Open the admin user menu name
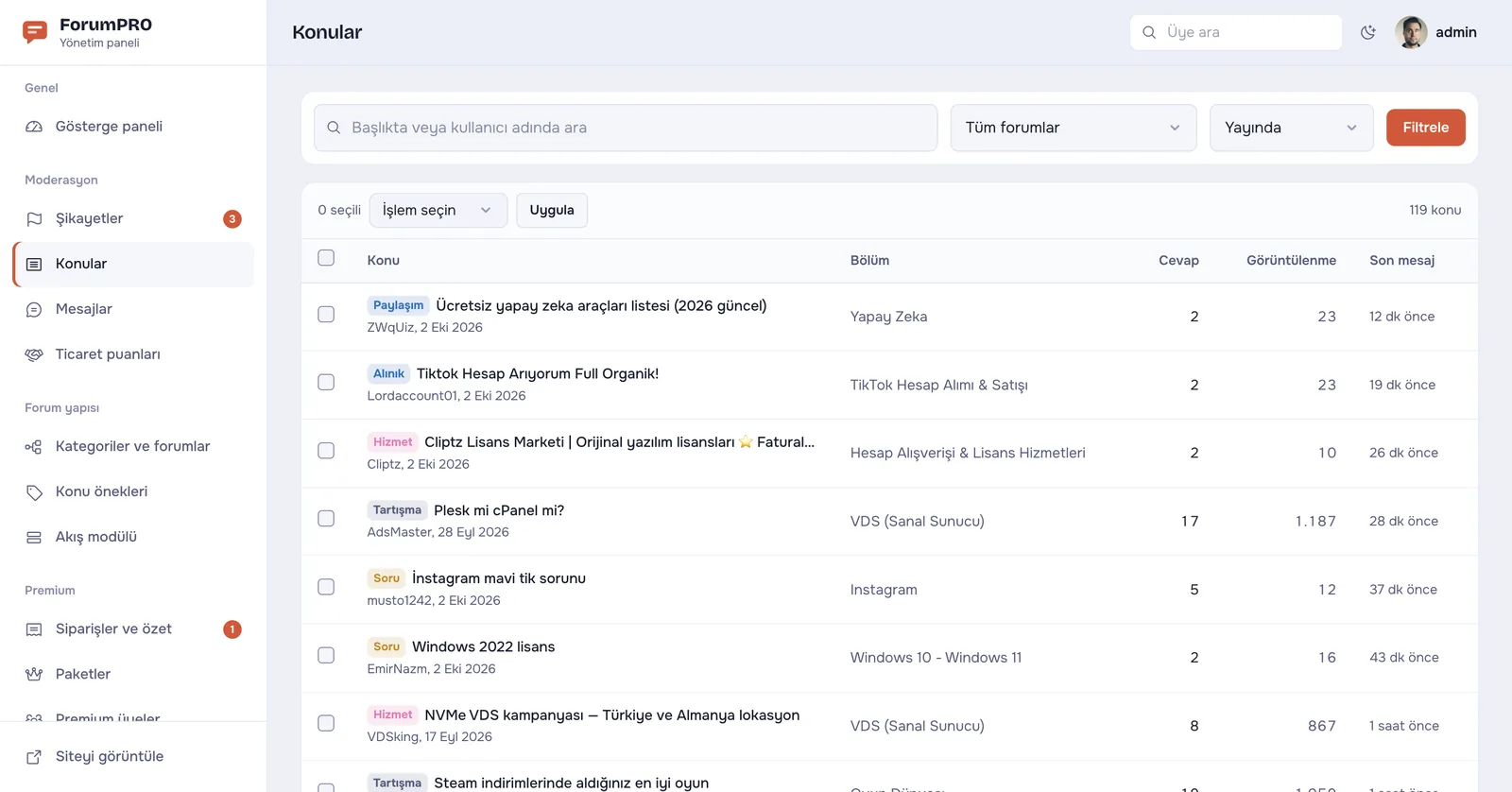The width and height of the screenshot is (1512, 792). tap(1455, 32)
